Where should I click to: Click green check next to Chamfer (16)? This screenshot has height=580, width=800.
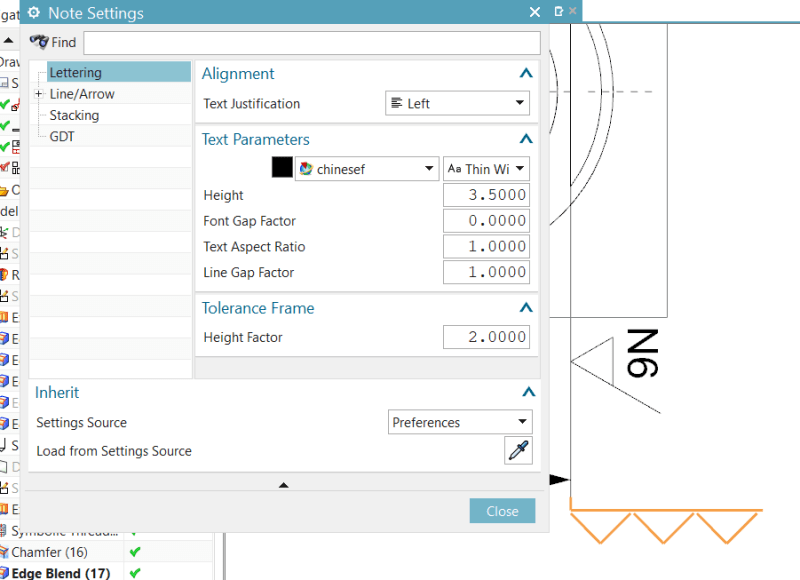tap(135, 552)
